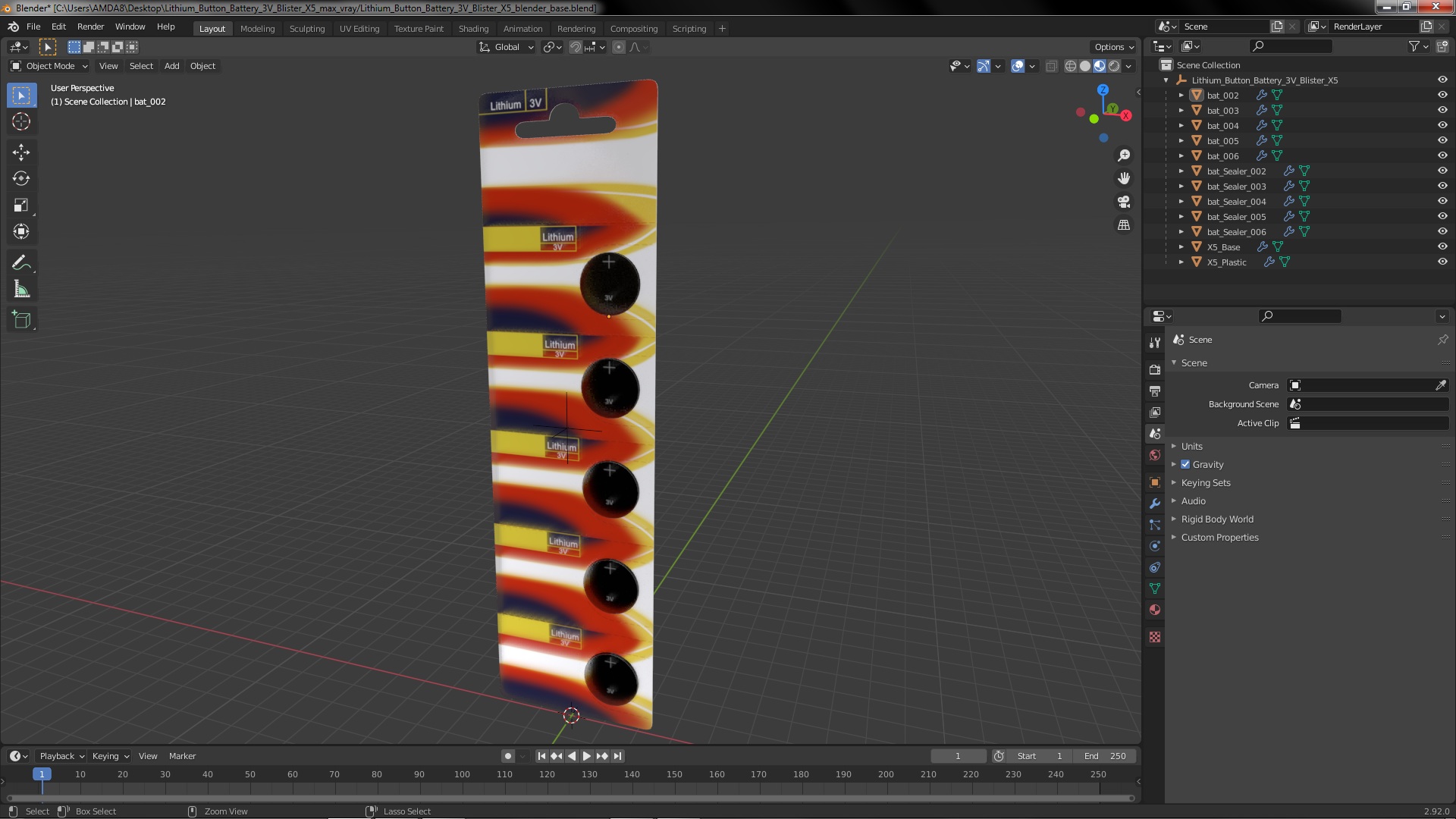The height and width of the screenshot is (819, 1456).
Task: Open the Object Mode dropdown
Action: tap(49, 66)
